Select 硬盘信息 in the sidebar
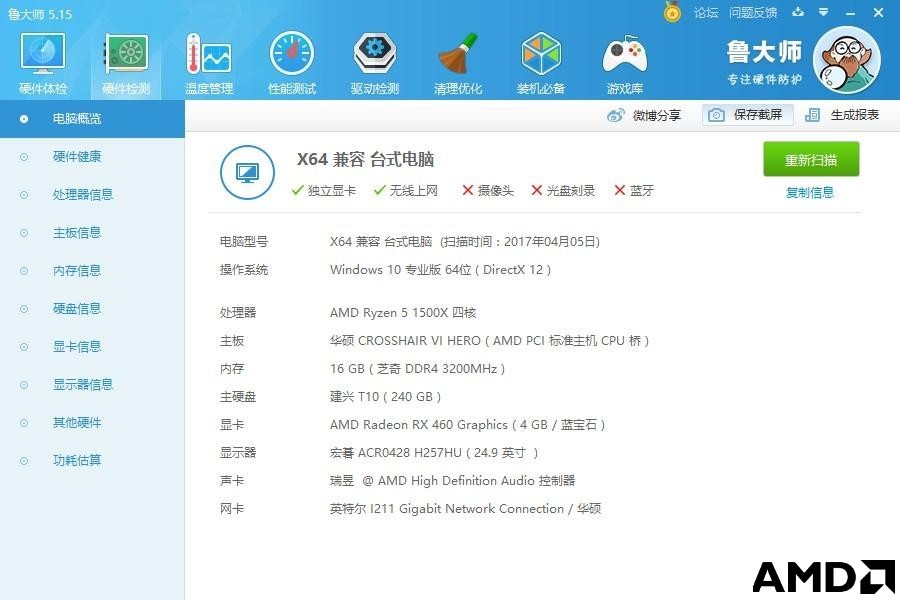The image size is (900, 600). click(x=92, y=308)
